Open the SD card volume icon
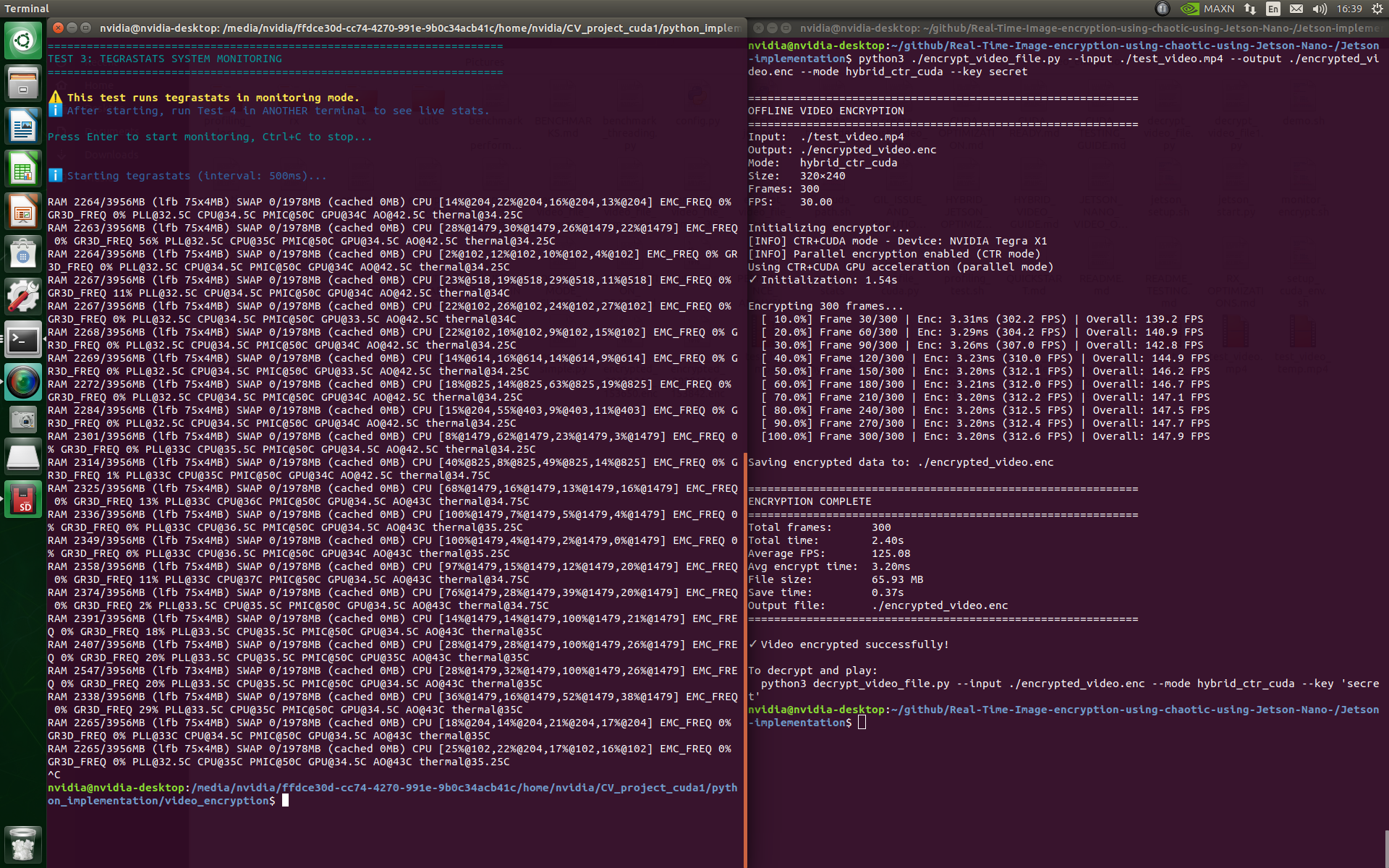The height and width of the screenshot is (868, 1389). coord(23,500)
